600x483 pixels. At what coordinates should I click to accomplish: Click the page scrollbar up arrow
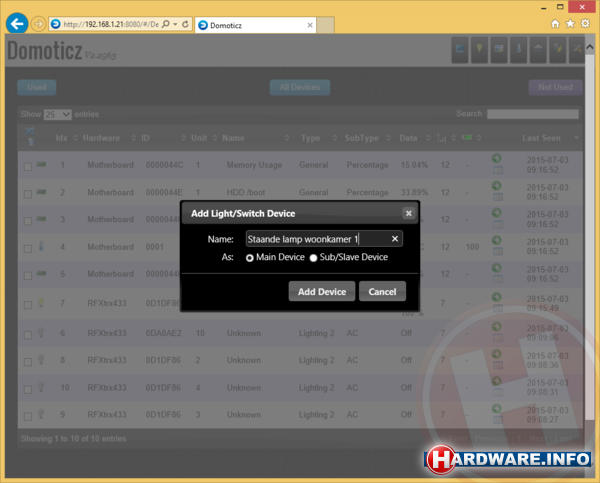[590, 47]
